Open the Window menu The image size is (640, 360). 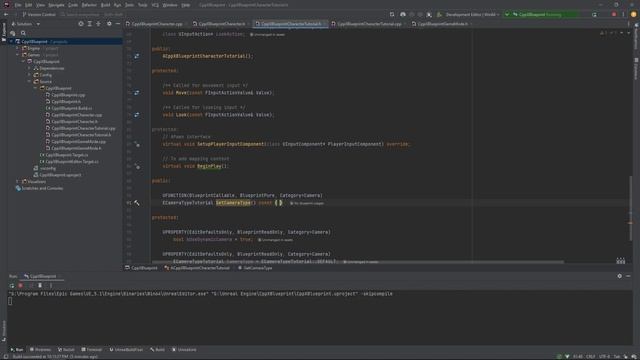[170, 5]
